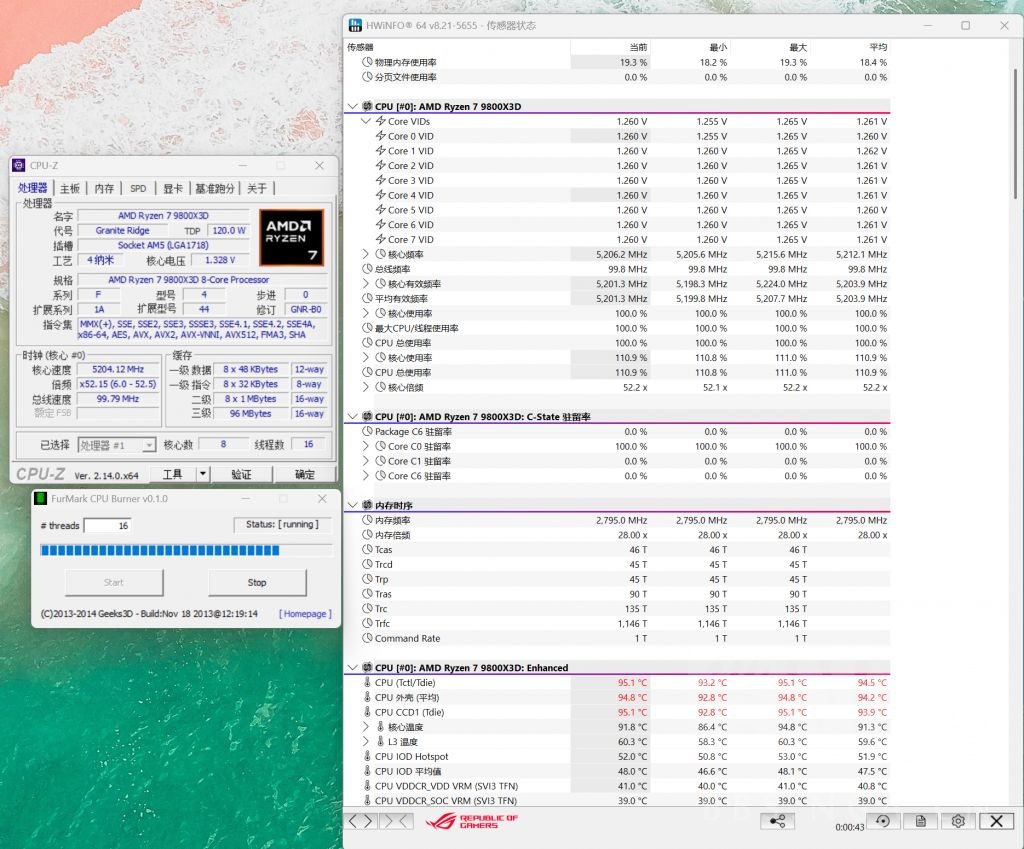
Task: Open HWiNFO settings via the gear icon
Action: (x=958, y=820)
